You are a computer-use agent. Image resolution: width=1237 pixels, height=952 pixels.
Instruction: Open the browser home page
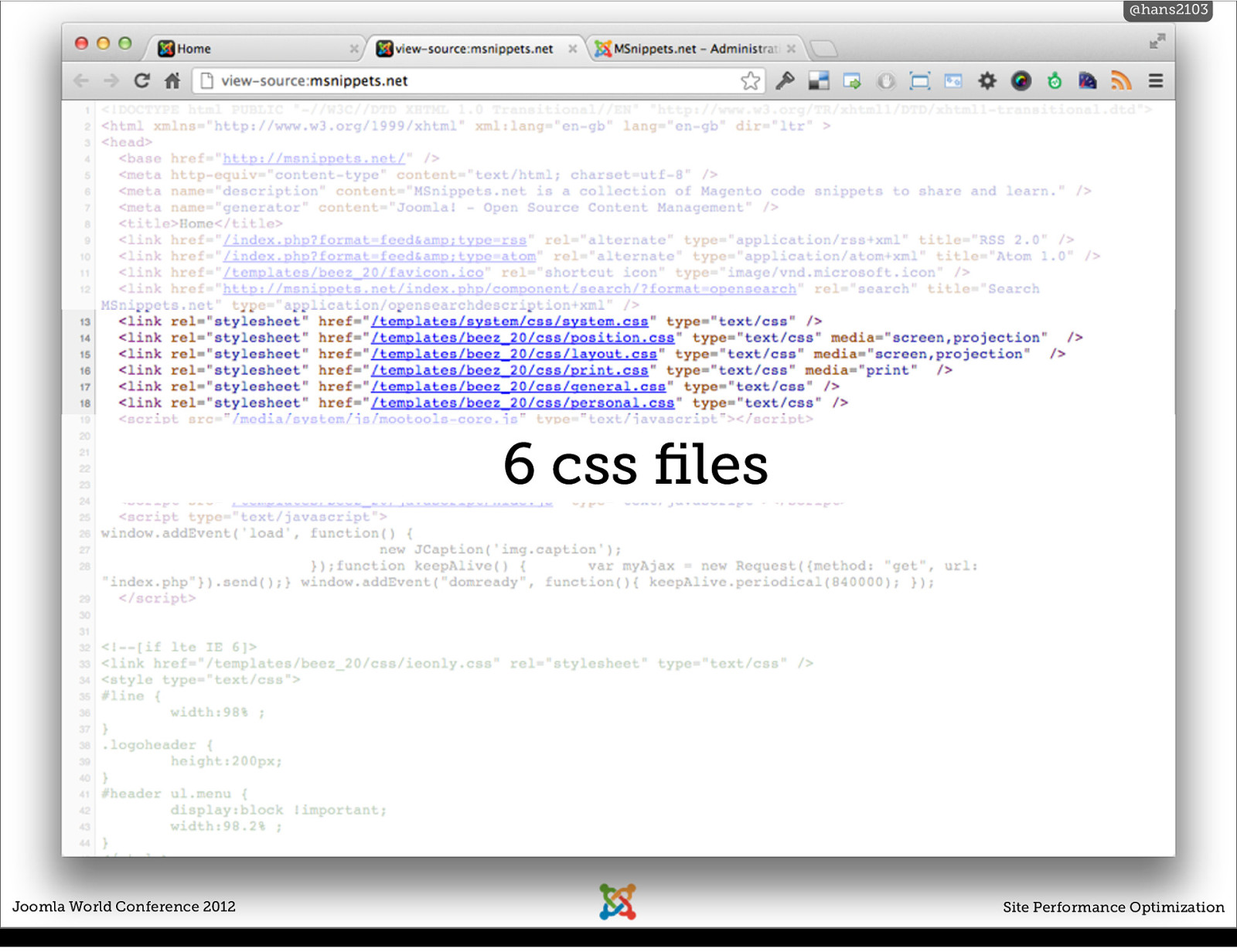[172, 80]
